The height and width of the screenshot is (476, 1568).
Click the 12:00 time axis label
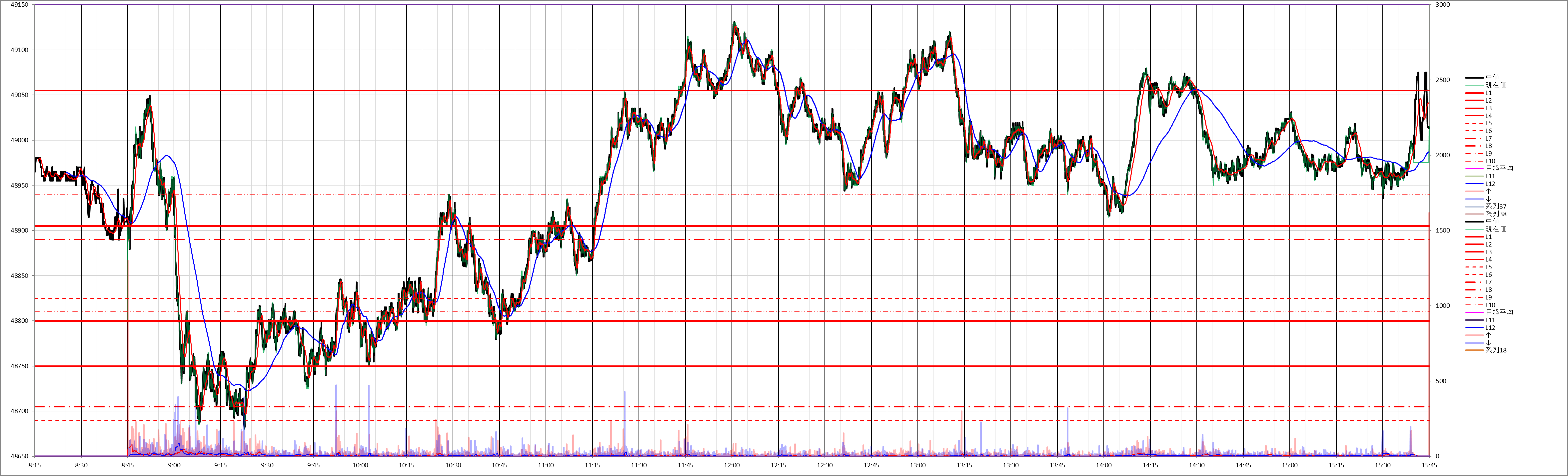point(732,466)
